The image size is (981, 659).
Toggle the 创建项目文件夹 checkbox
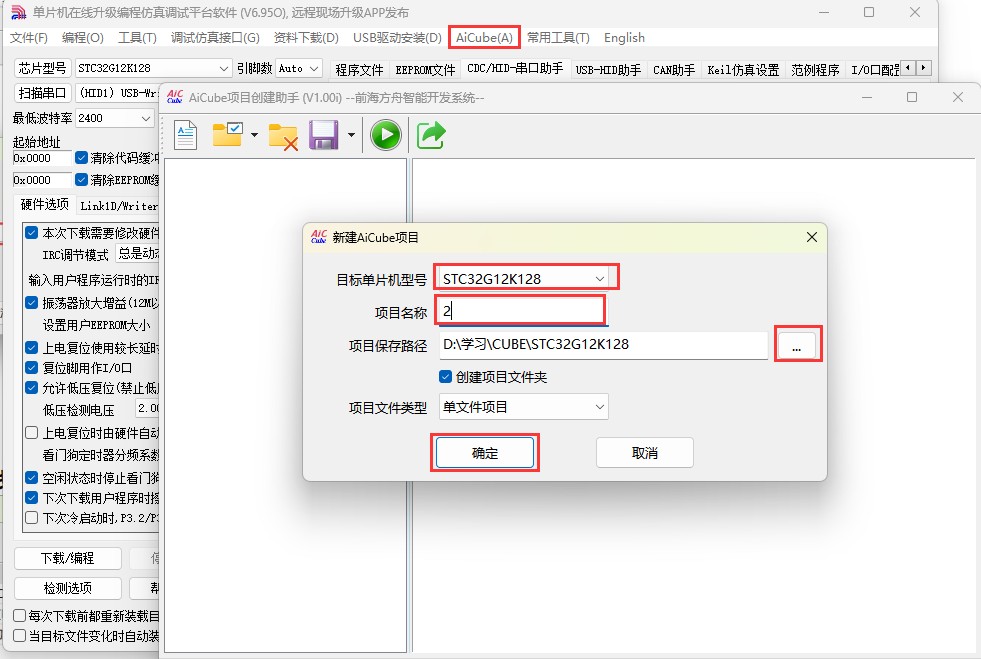point(445,377)
